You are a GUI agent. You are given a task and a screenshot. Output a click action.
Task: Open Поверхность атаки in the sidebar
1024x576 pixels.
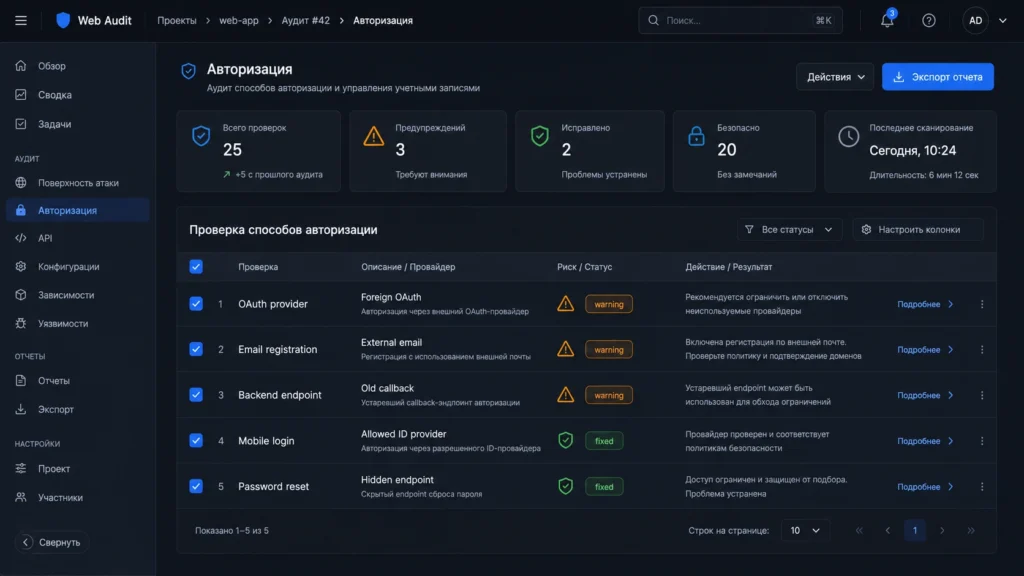(78, 183)
